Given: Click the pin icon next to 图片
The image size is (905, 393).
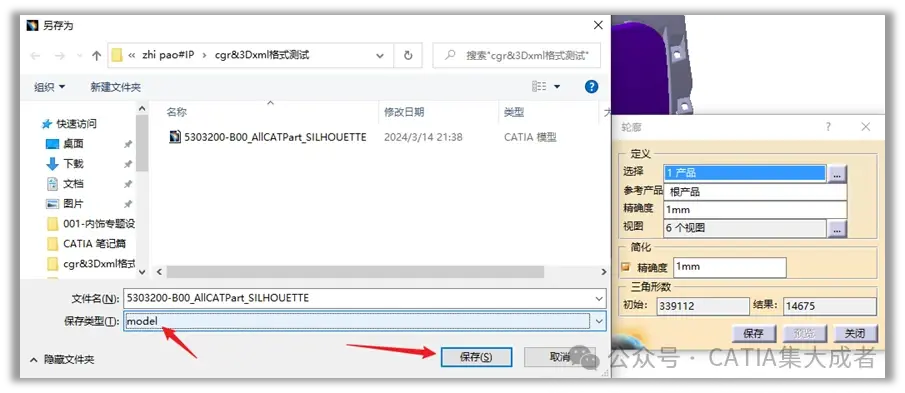Looking at the screenshot, I should (x=128, y=204).
